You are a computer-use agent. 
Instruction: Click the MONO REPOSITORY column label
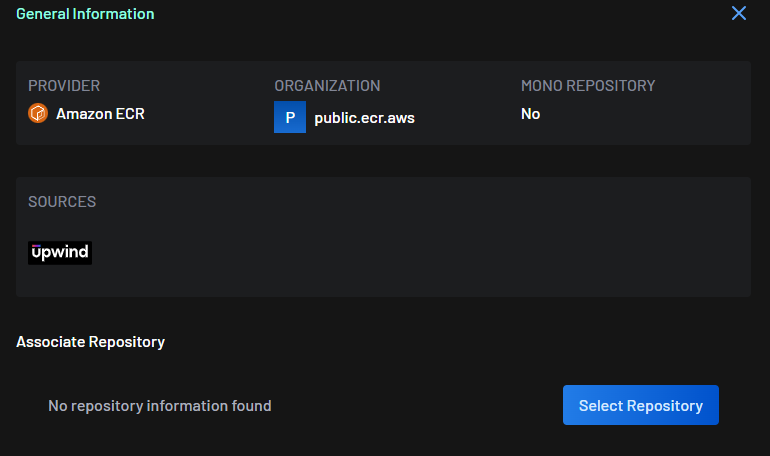point(588,86)
